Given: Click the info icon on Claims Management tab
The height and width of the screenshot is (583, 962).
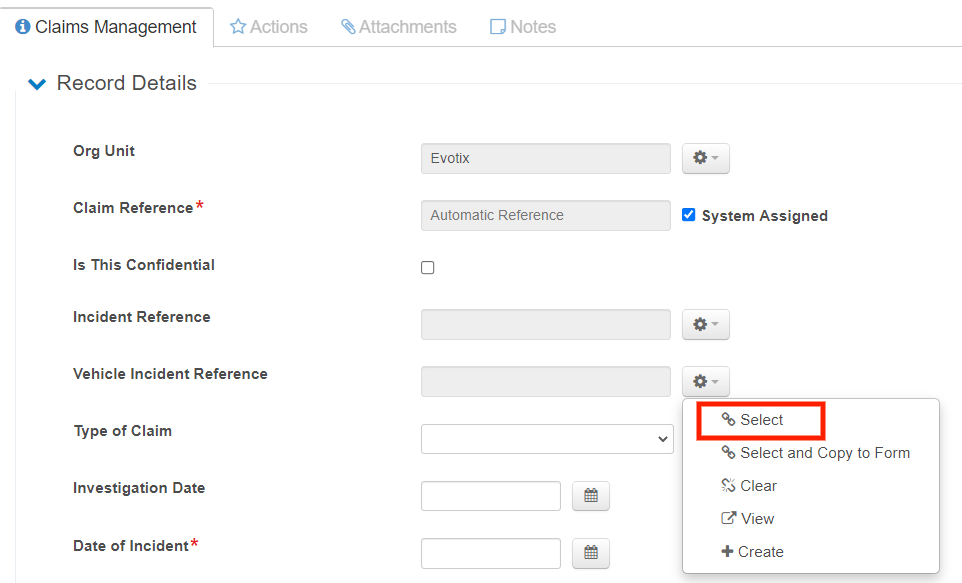Looking at the screenshot, I should coord(23,27).
